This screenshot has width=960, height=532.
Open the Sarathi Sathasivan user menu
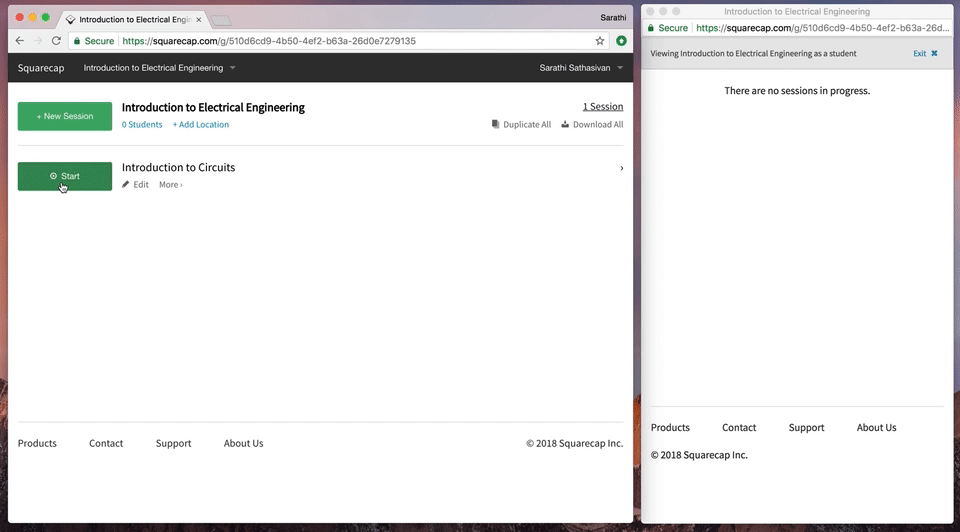click(580, 68)
